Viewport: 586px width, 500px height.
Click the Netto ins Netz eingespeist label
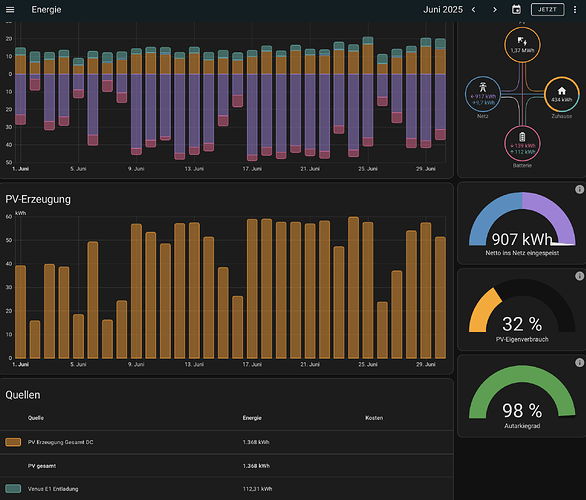coord(522,253)
